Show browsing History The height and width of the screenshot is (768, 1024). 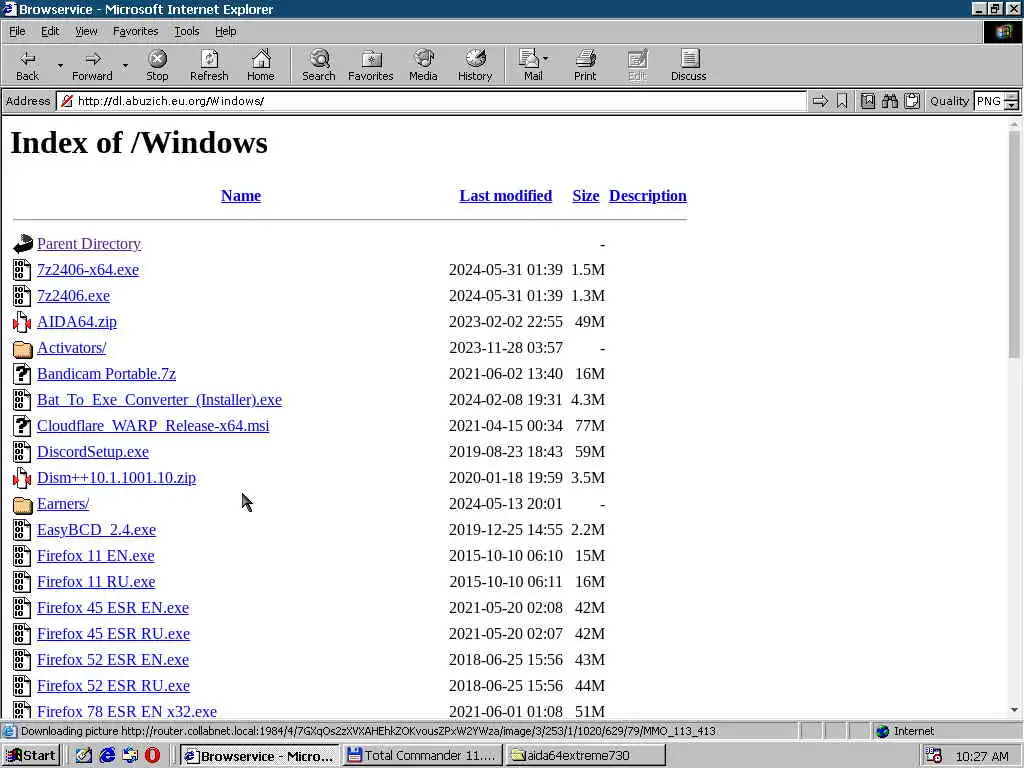coord(475,65)
